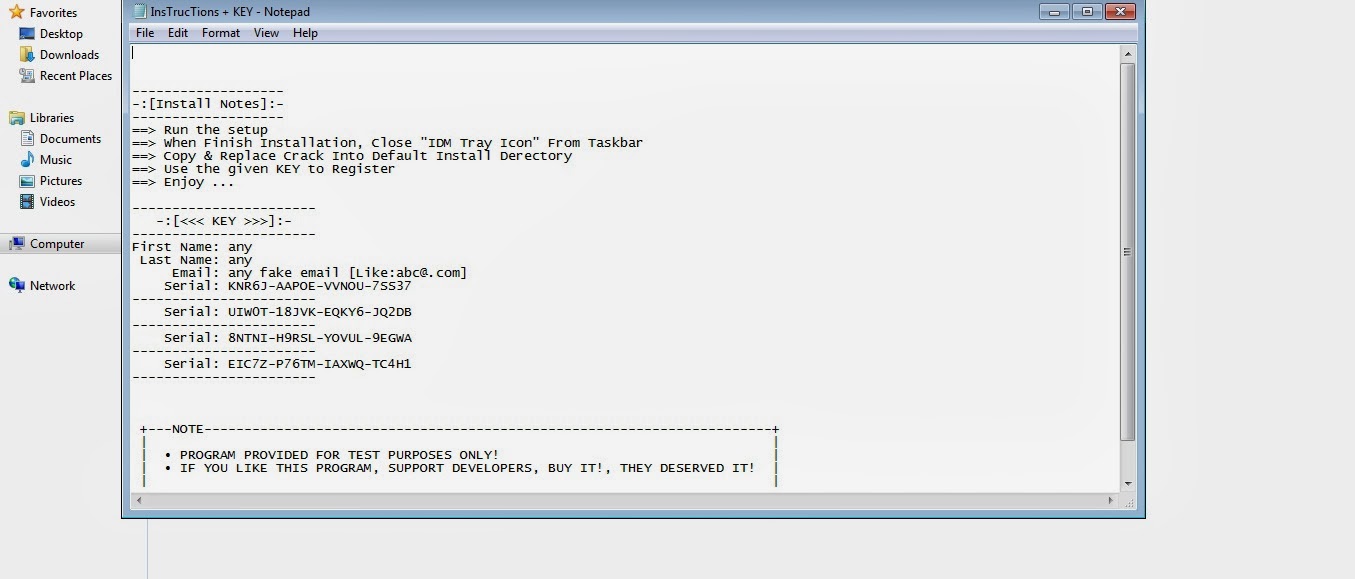Click the NOTE box header text

(188, 429)
